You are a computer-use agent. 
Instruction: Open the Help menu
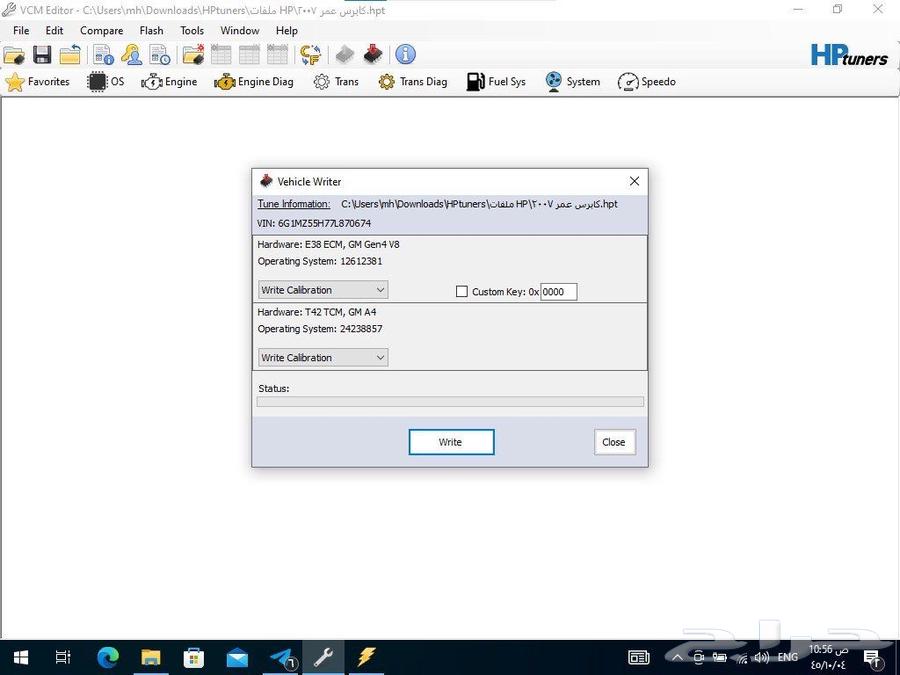286,30
